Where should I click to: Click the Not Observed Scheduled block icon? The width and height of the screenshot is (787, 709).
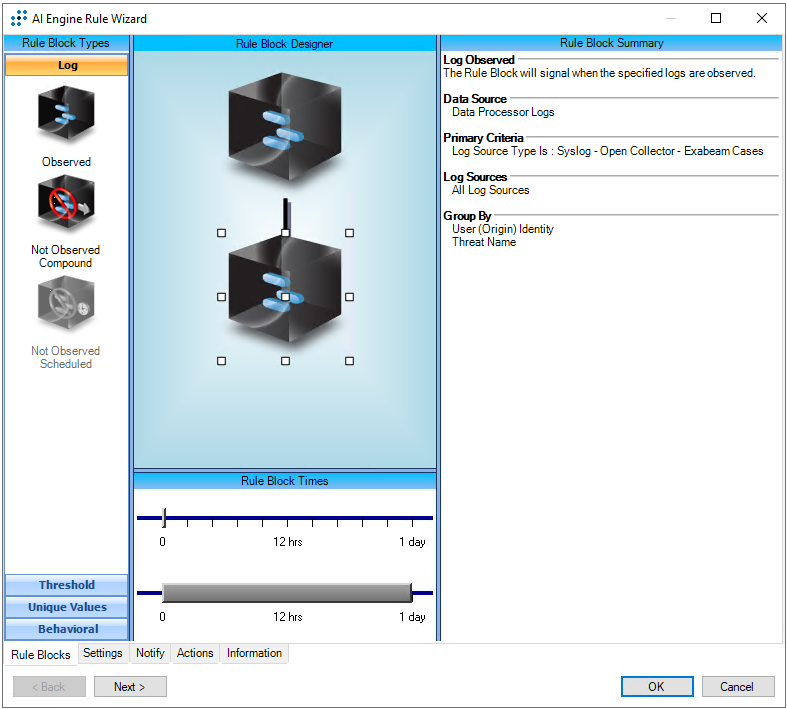coord(66,305)
